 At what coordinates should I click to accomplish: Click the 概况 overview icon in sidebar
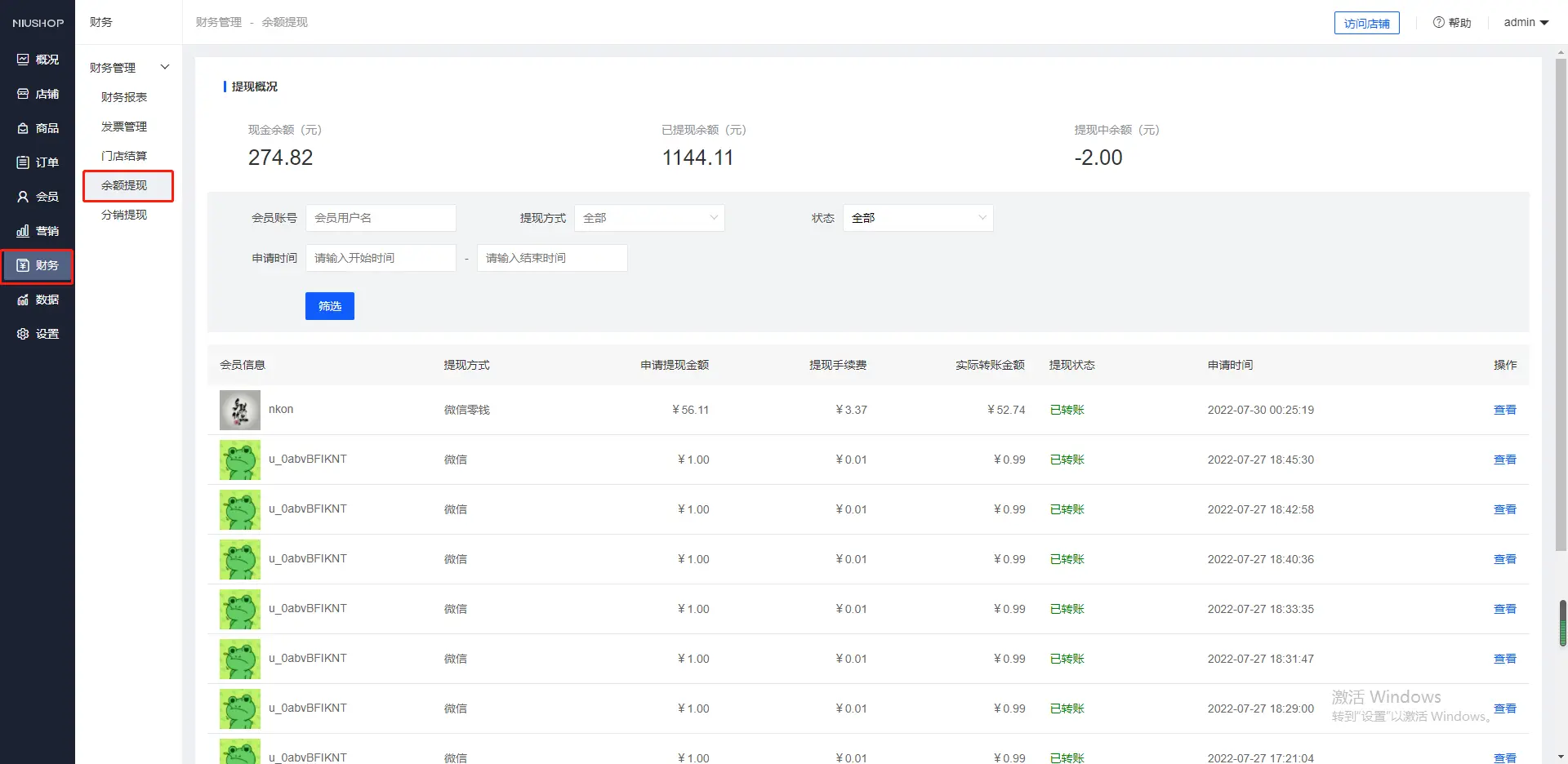point(23,60)
